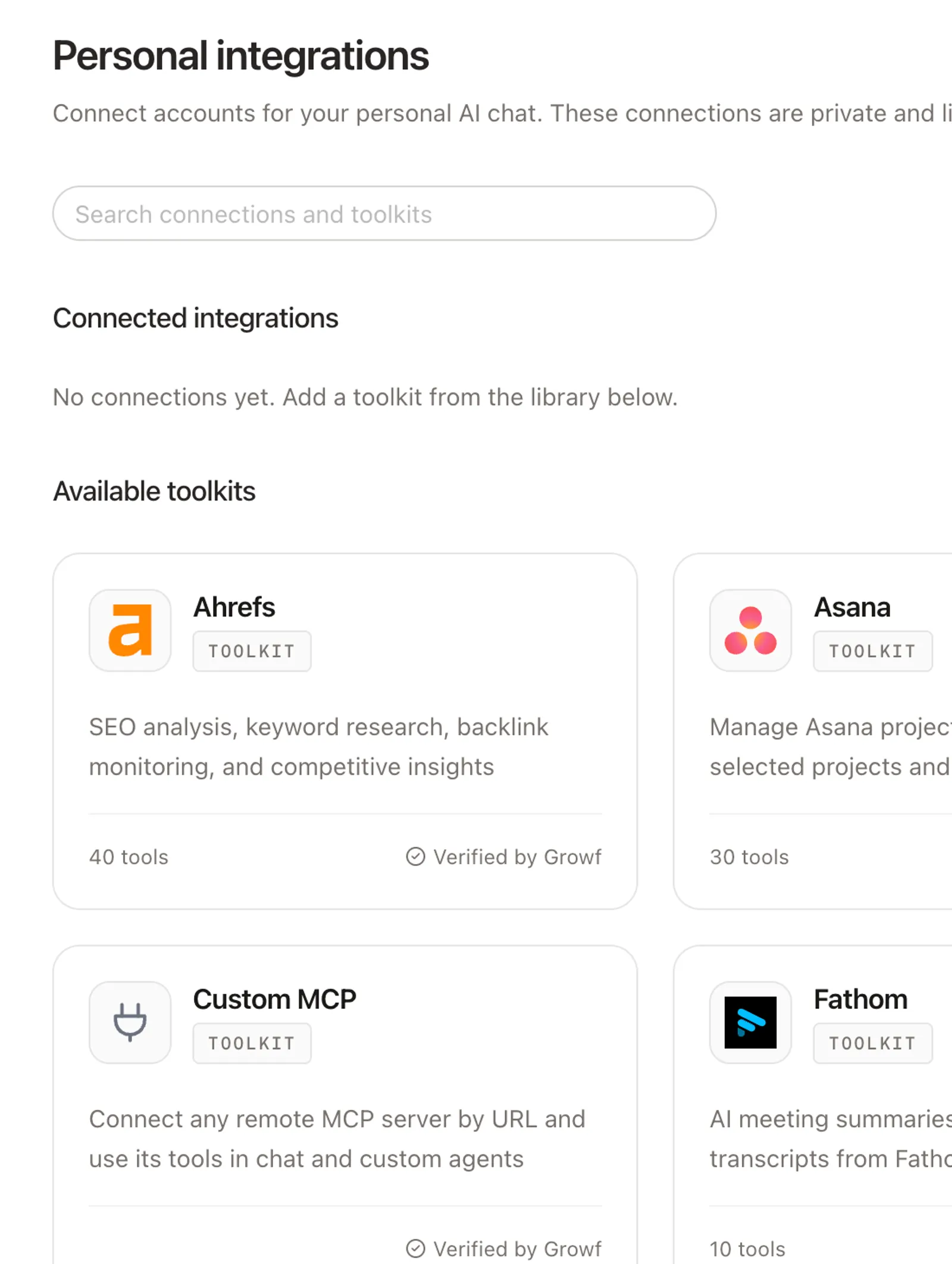Click the 'Available toolkits' heading
Viewport: 952px width, 1264px height.
click(155, 492)
